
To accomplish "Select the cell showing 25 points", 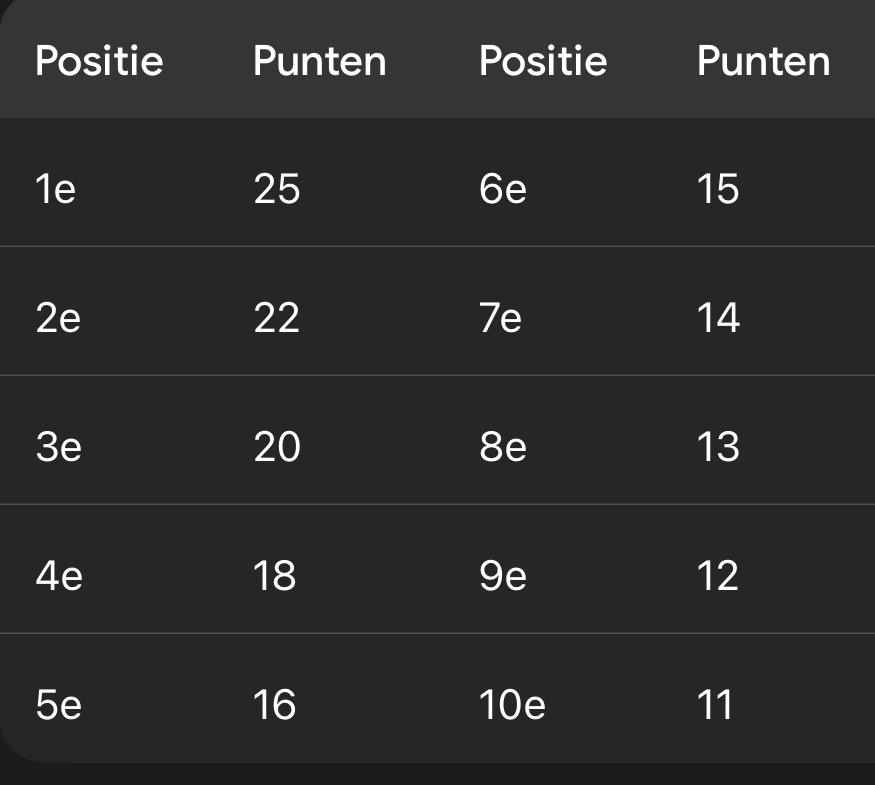I will [276, 189].
